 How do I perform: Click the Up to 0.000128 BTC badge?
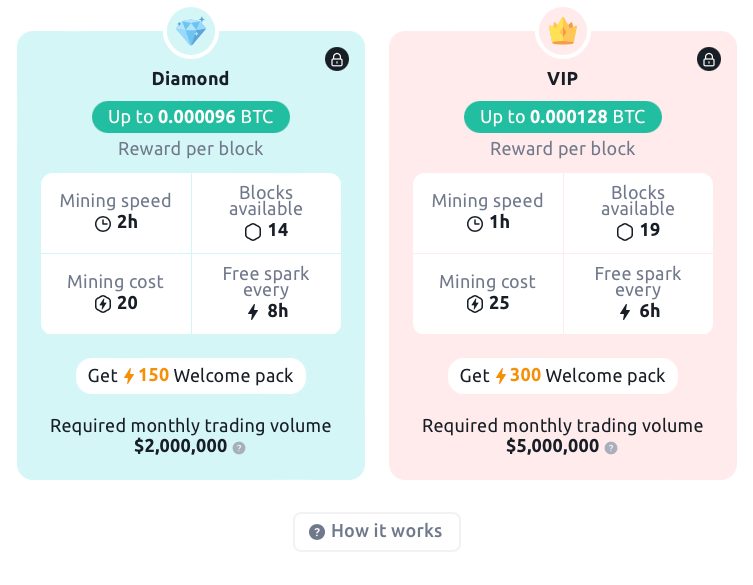click(x=563, y=117)
